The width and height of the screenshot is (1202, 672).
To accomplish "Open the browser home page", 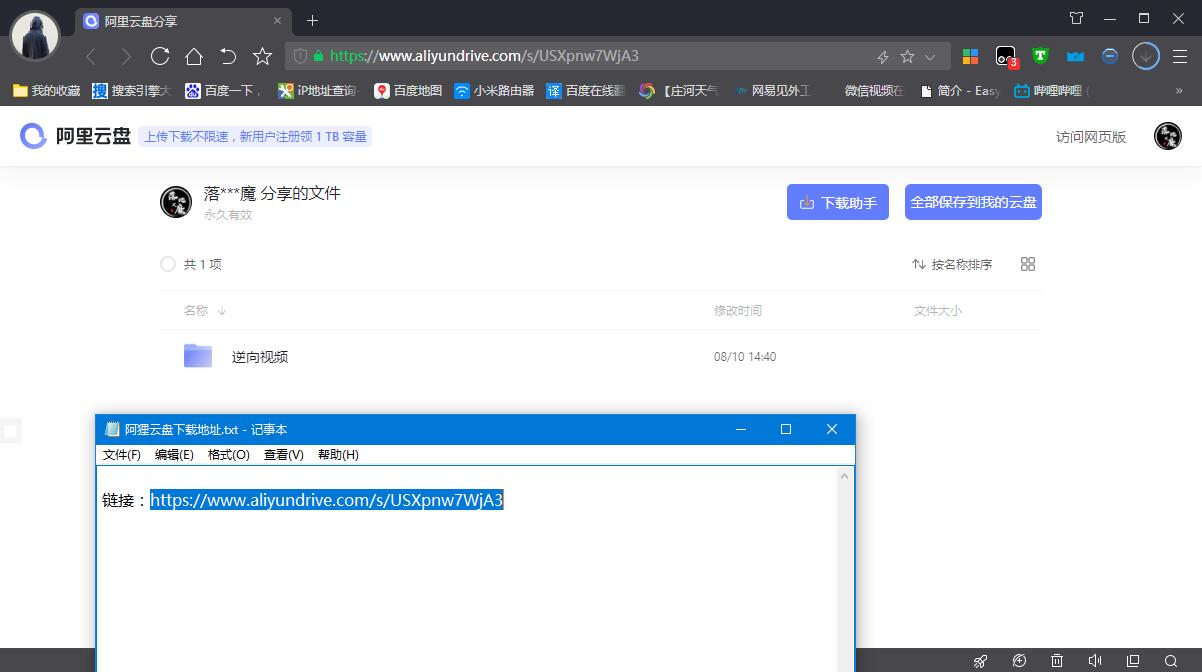I will (194, 56).
